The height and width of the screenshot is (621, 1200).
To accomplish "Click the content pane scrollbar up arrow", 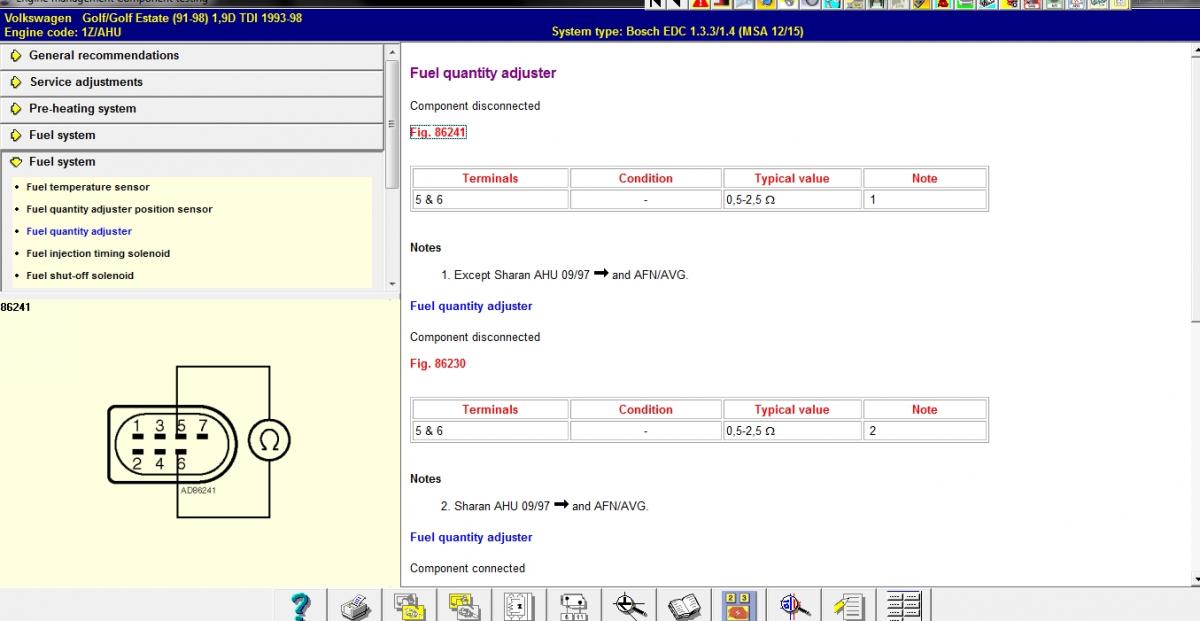I will pyautogui.click(x=1193, y=50).
